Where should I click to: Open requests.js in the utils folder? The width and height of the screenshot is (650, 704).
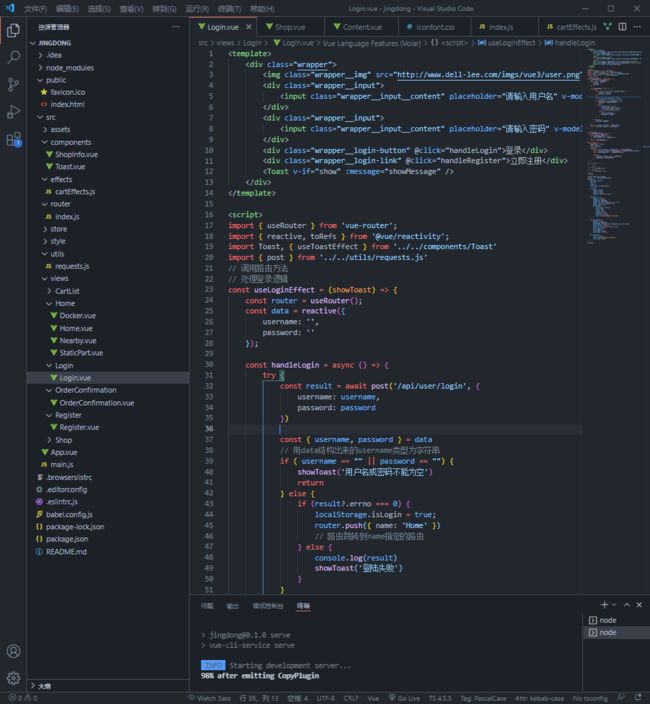(x=72, y=266)
